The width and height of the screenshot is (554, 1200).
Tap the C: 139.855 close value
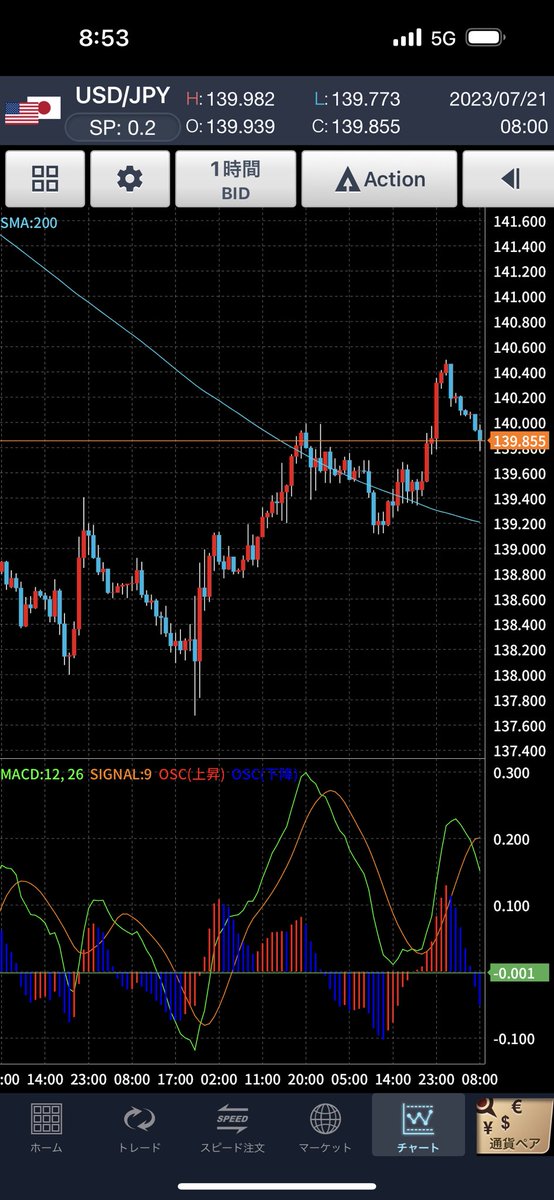[x=357, y=127]
